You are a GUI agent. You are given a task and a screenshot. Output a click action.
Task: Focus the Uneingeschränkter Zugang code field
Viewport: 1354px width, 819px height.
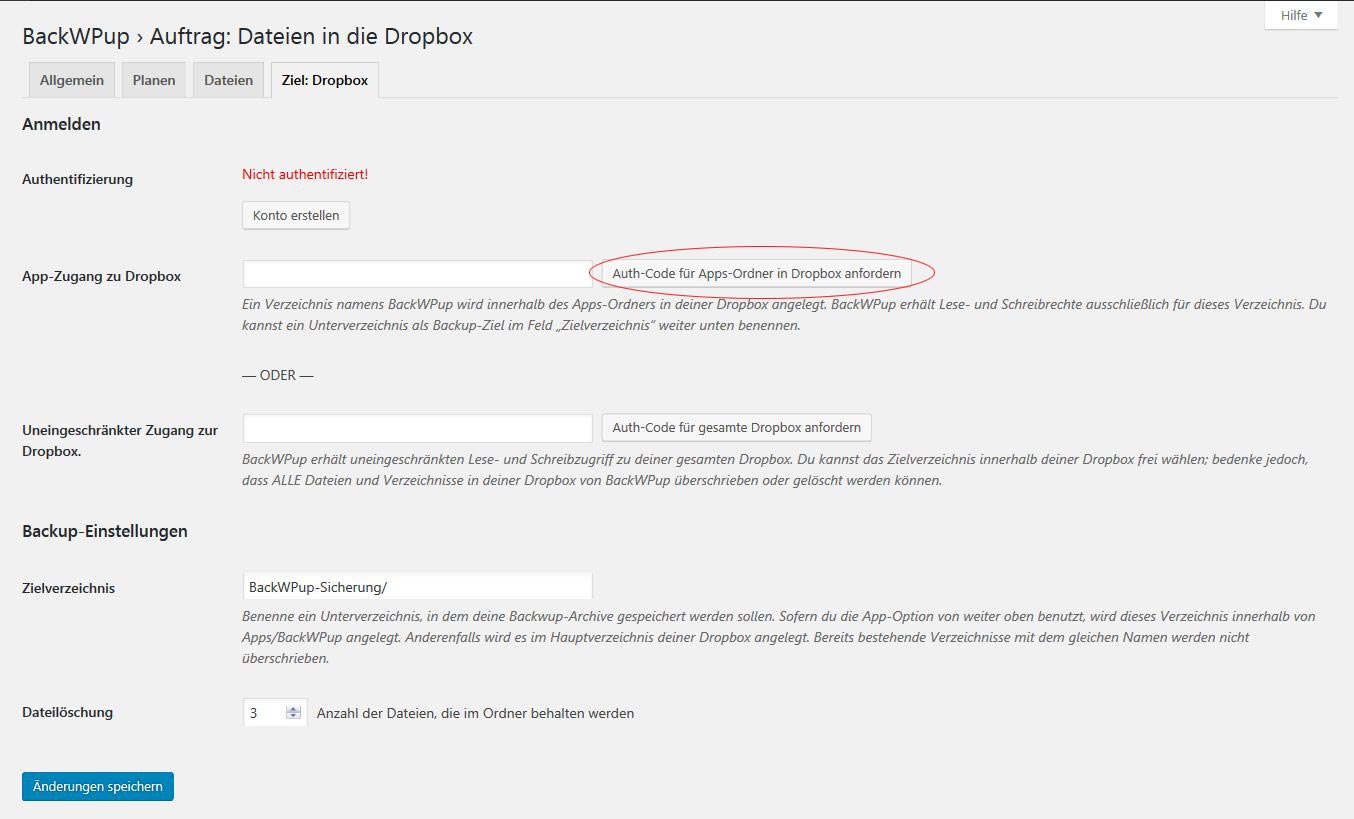point(418,428)
